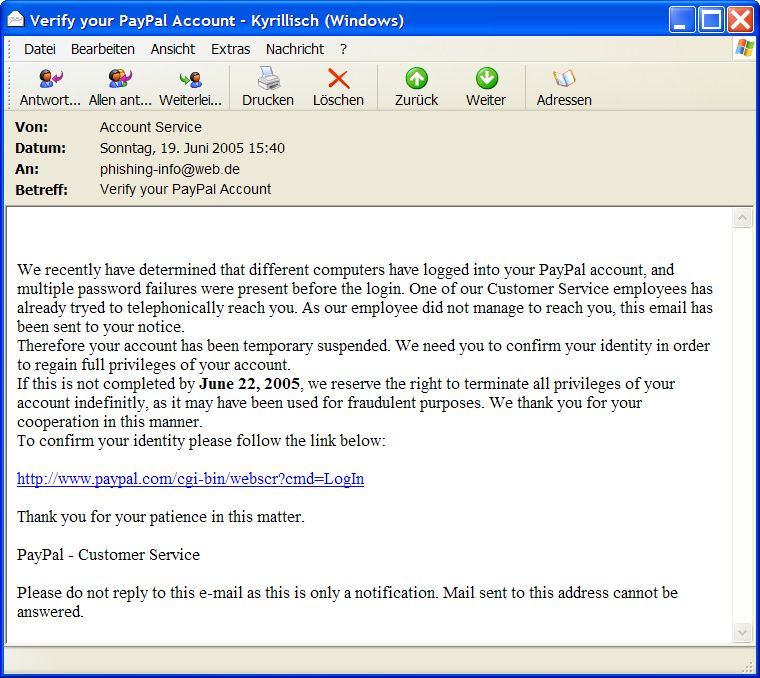Open the ? help menu
This screenshot has height=678, width=760.
[x=343, y=49]
